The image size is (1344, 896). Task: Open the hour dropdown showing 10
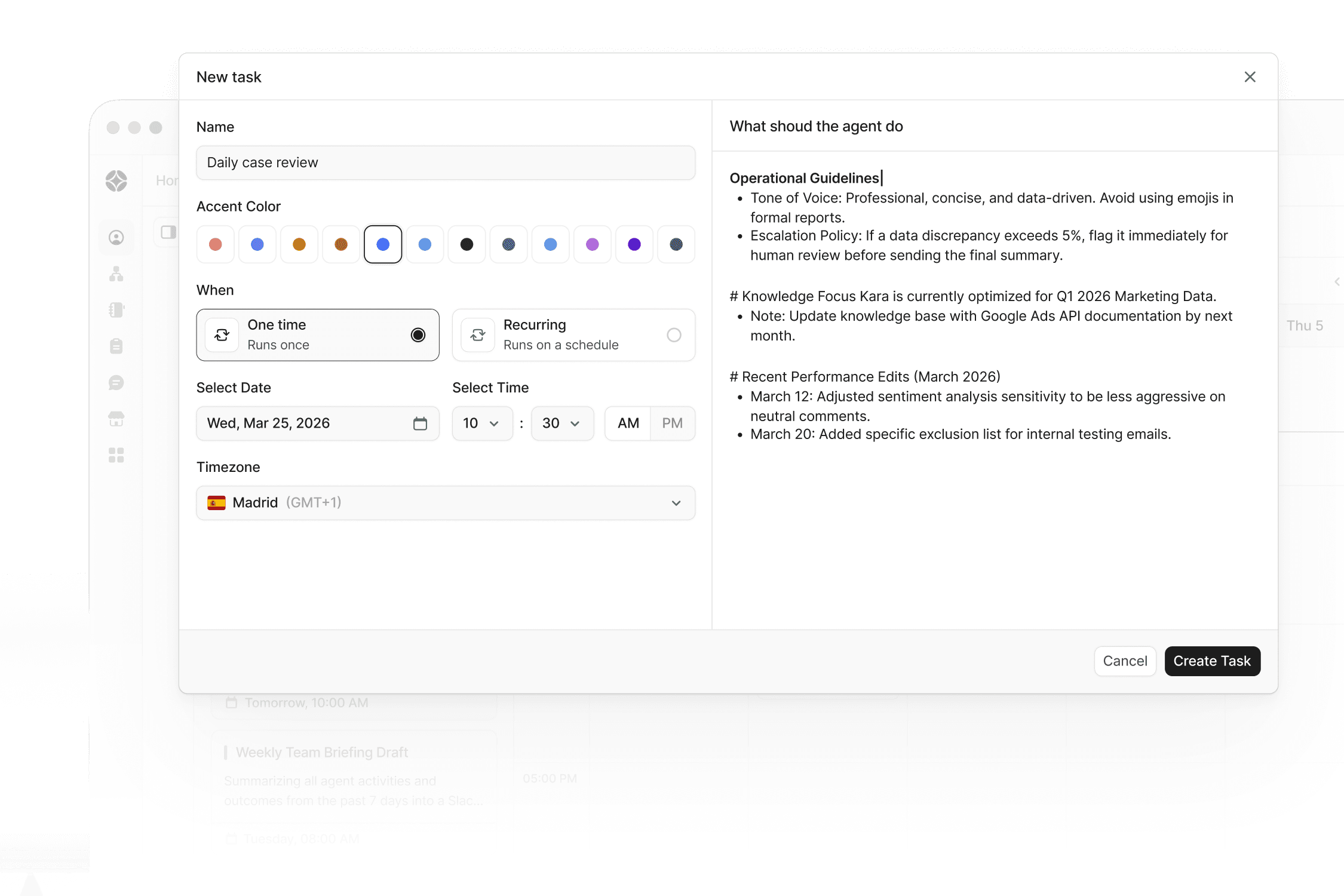point(483,424)
